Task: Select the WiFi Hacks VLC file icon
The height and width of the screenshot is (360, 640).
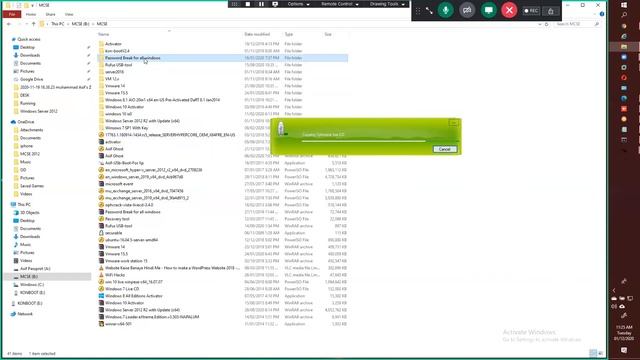Action: pos(101,275)
